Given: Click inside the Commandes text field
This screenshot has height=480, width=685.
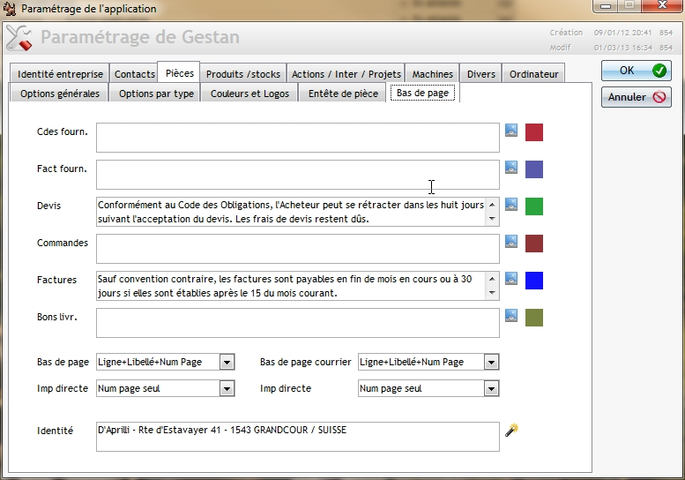Looking at the screenshot, I should pos(297,248).
